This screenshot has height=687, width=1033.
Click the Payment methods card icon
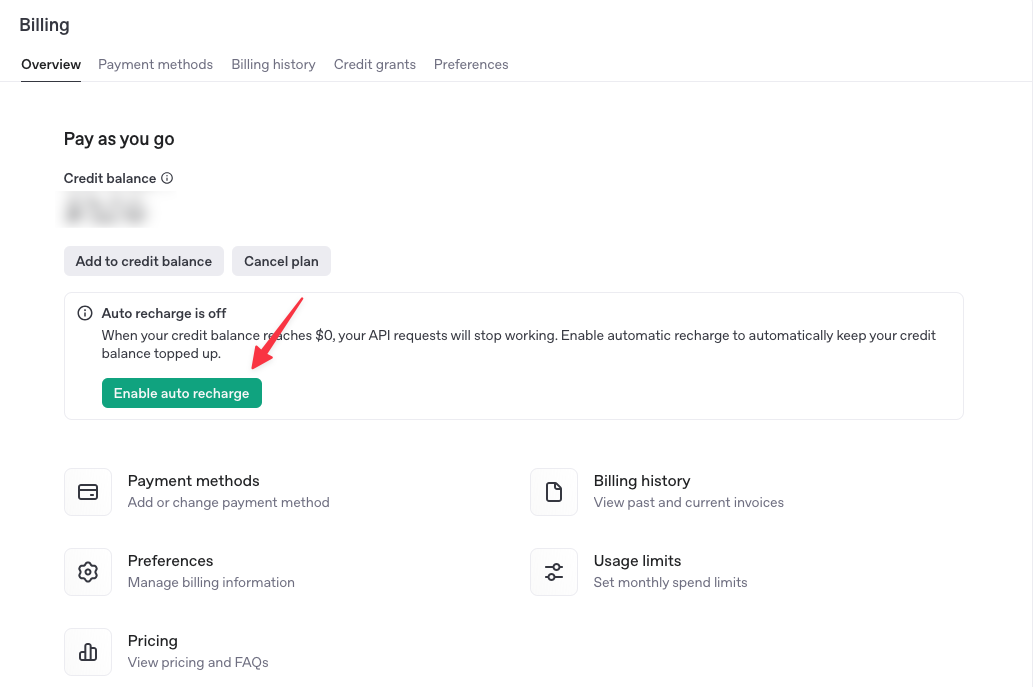coord(88,492)
